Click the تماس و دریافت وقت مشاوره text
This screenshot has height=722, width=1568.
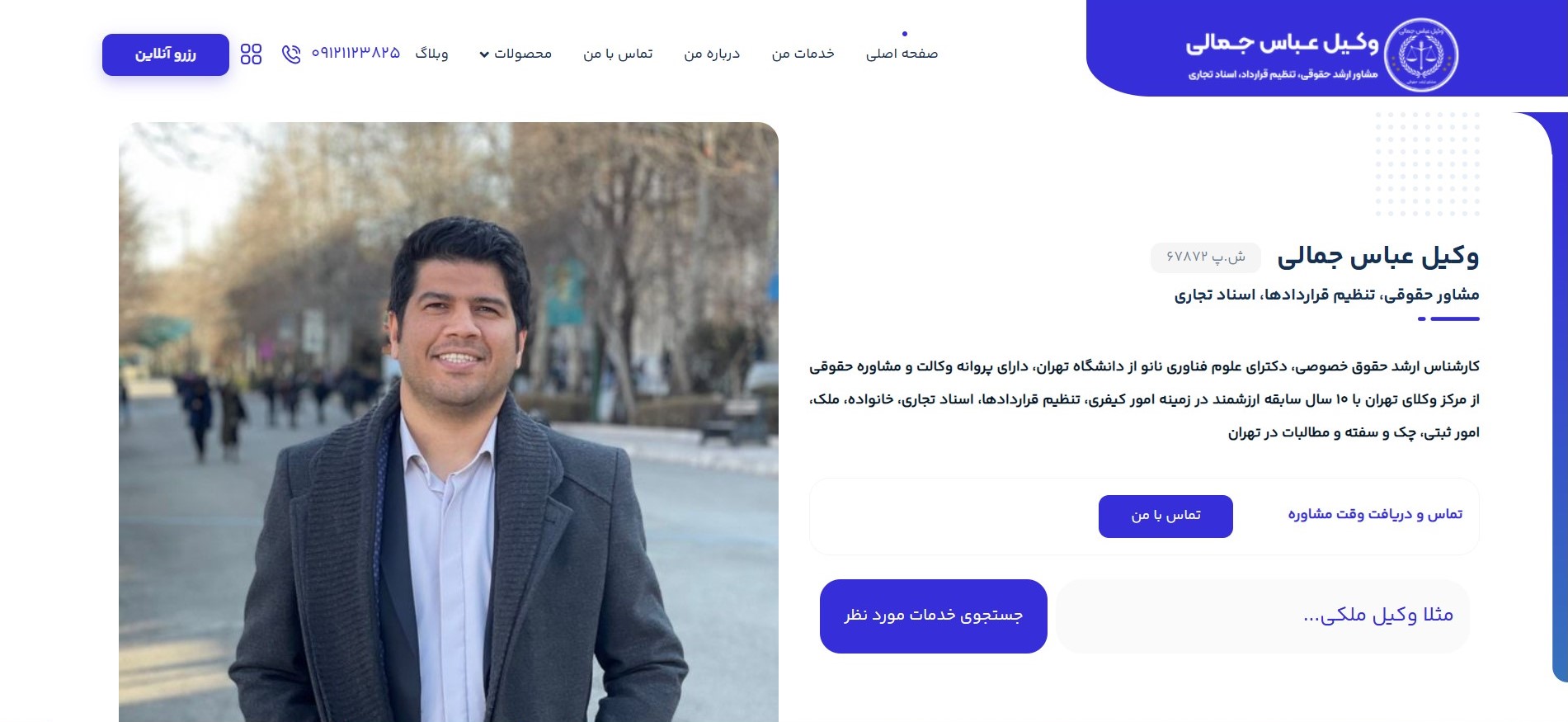[1375, 515]
